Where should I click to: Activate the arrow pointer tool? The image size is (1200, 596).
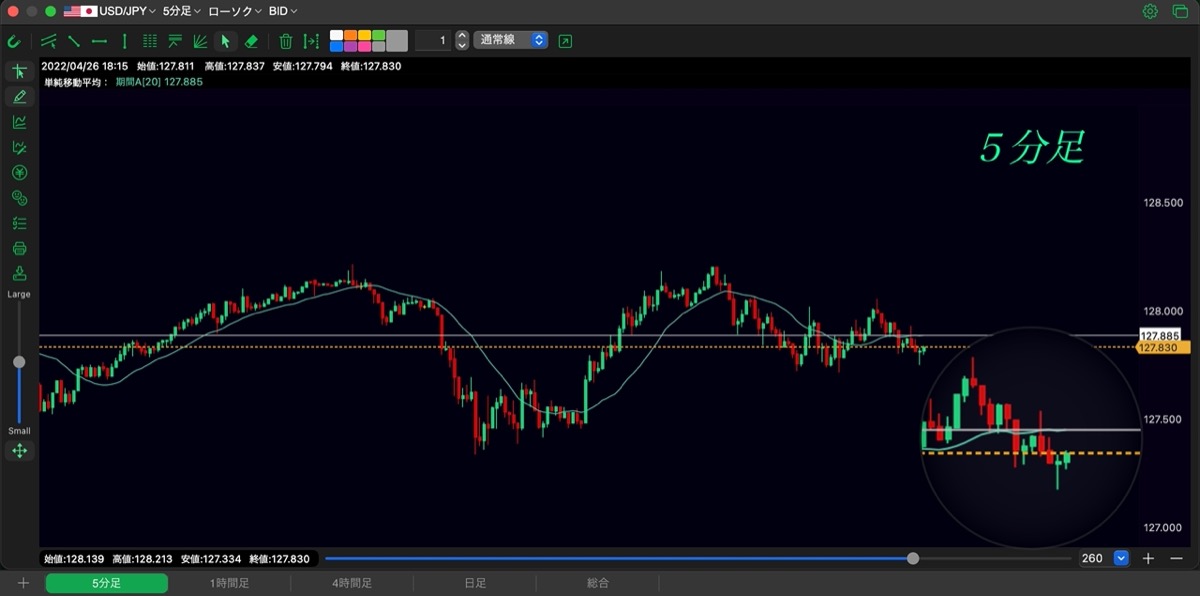point(225,41)
